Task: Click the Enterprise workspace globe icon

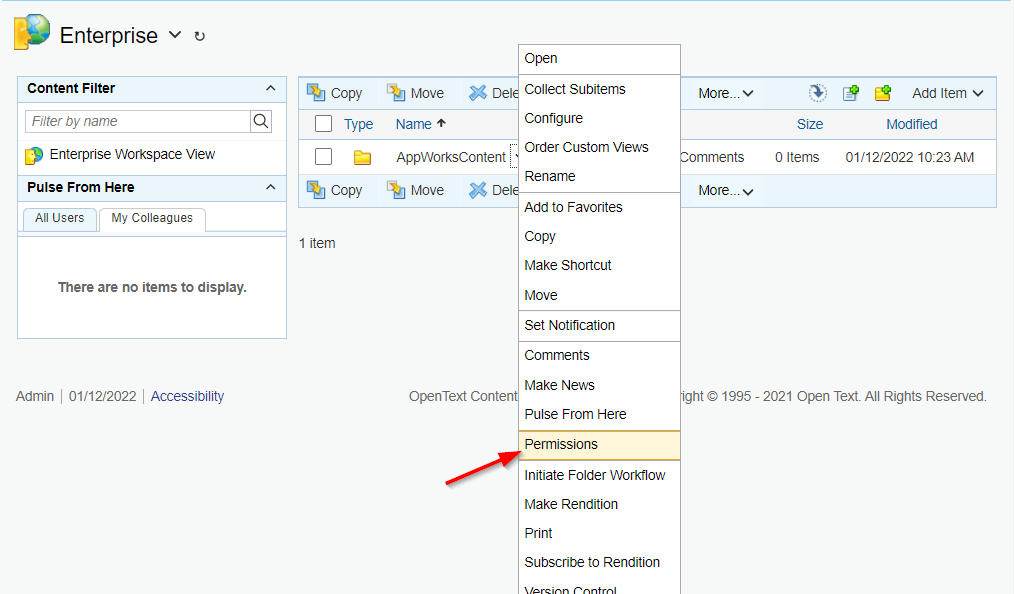Action: [32, 33]
